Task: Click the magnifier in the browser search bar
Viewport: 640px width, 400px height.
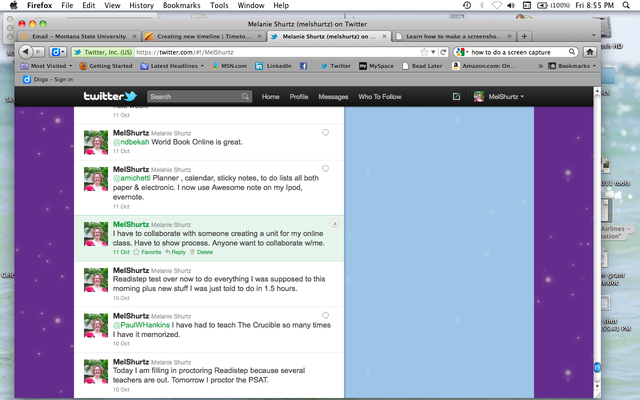Action: pos(572,52)
